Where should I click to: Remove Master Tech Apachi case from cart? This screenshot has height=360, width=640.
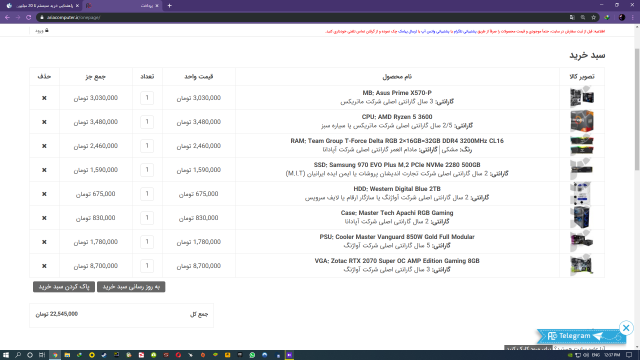pyautogui.click(x=44, y=218)
